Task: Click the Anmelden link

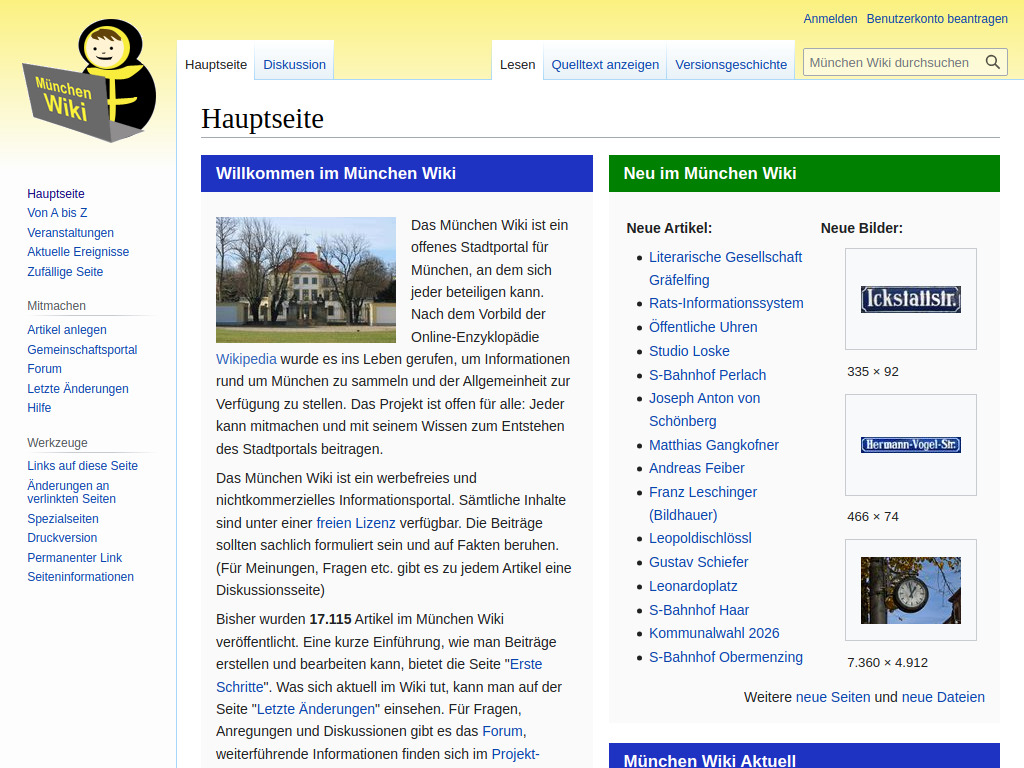Action: (x=828, y=18)
